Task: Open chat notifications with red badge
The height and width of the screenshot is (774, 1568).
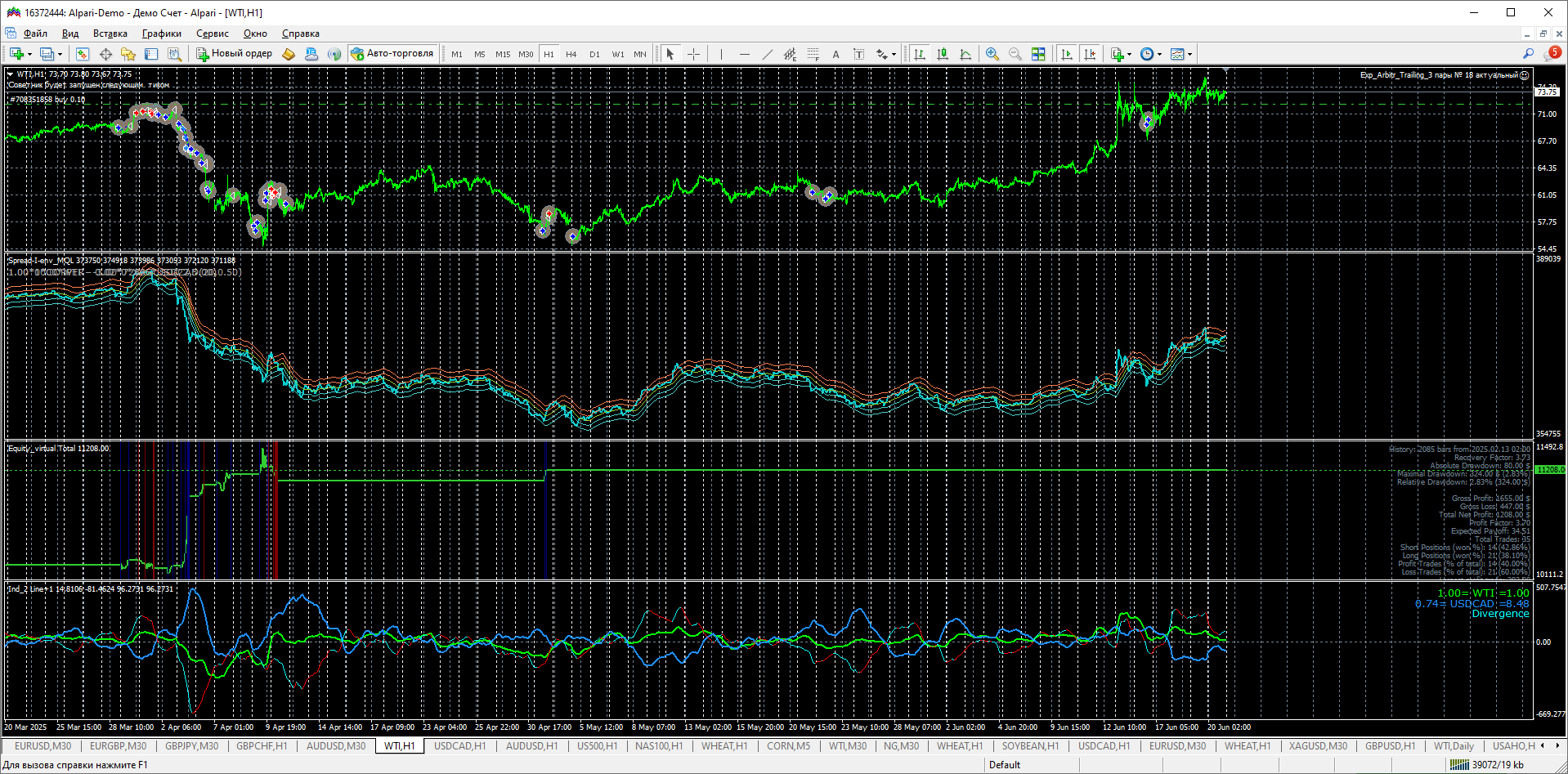Action: tap(1553, 53)
